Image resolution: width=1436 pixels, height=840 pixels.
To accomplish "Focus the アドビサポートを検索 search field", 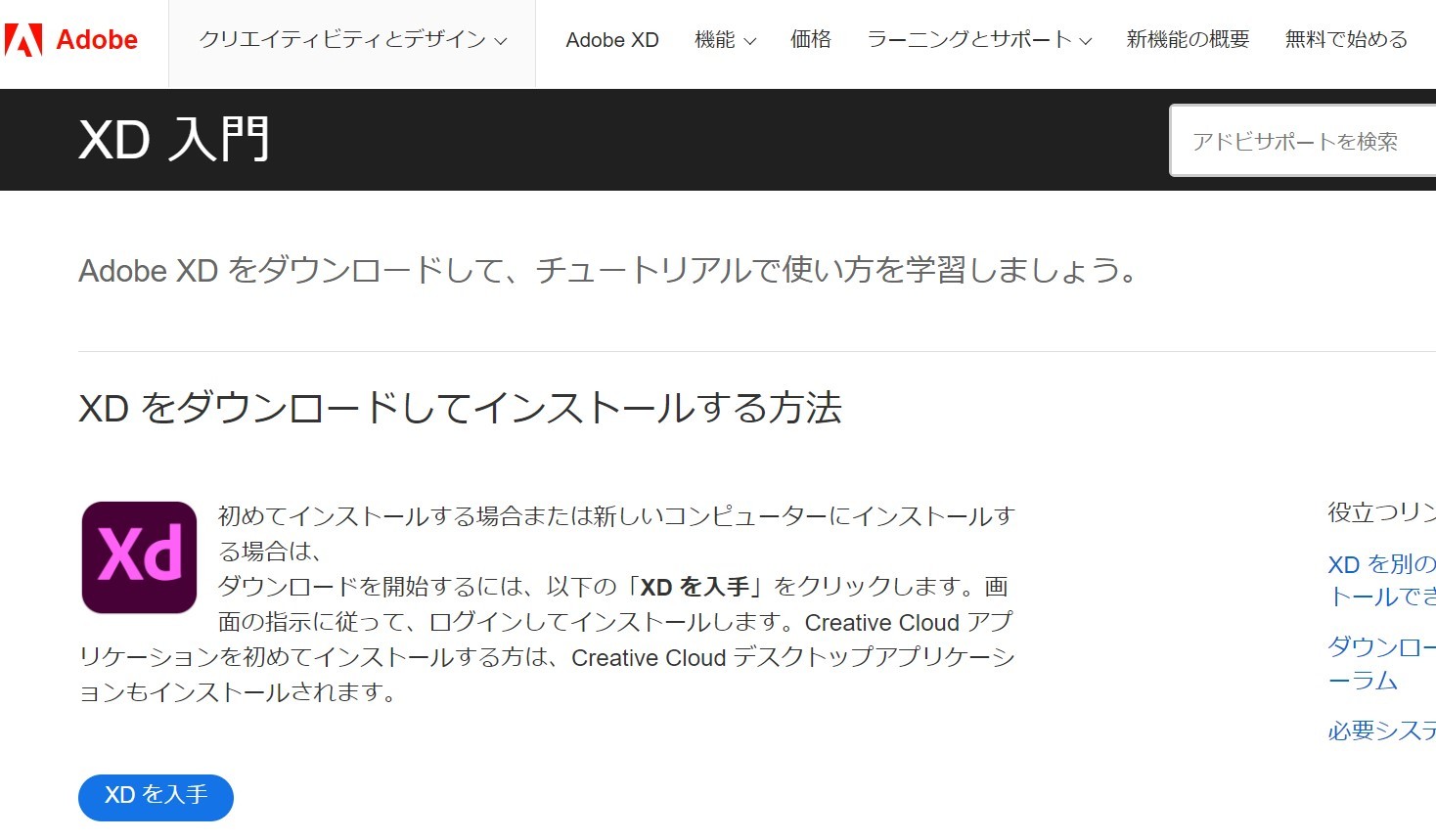I will coord(1303,141).
